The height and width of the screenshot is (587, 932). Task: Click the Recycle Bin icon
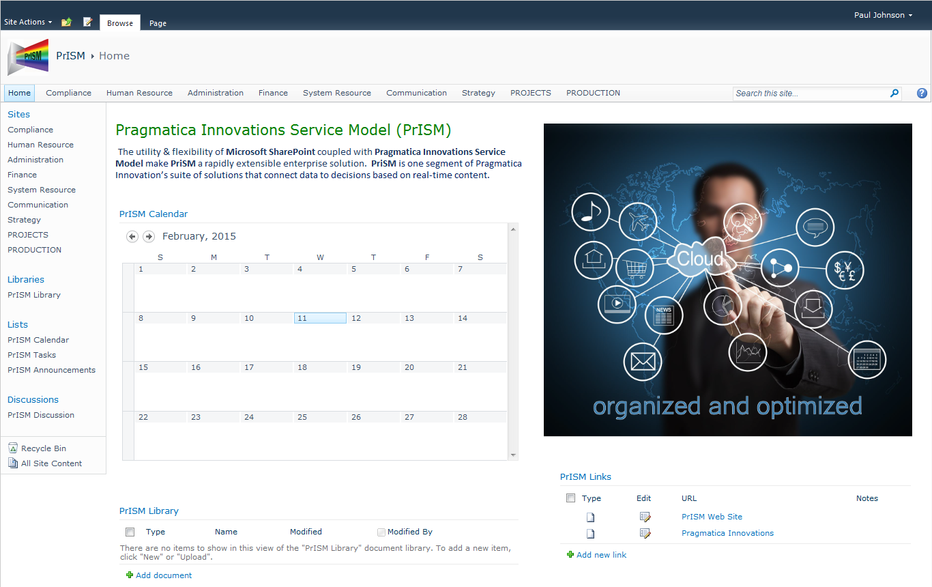tap(13, 448)
